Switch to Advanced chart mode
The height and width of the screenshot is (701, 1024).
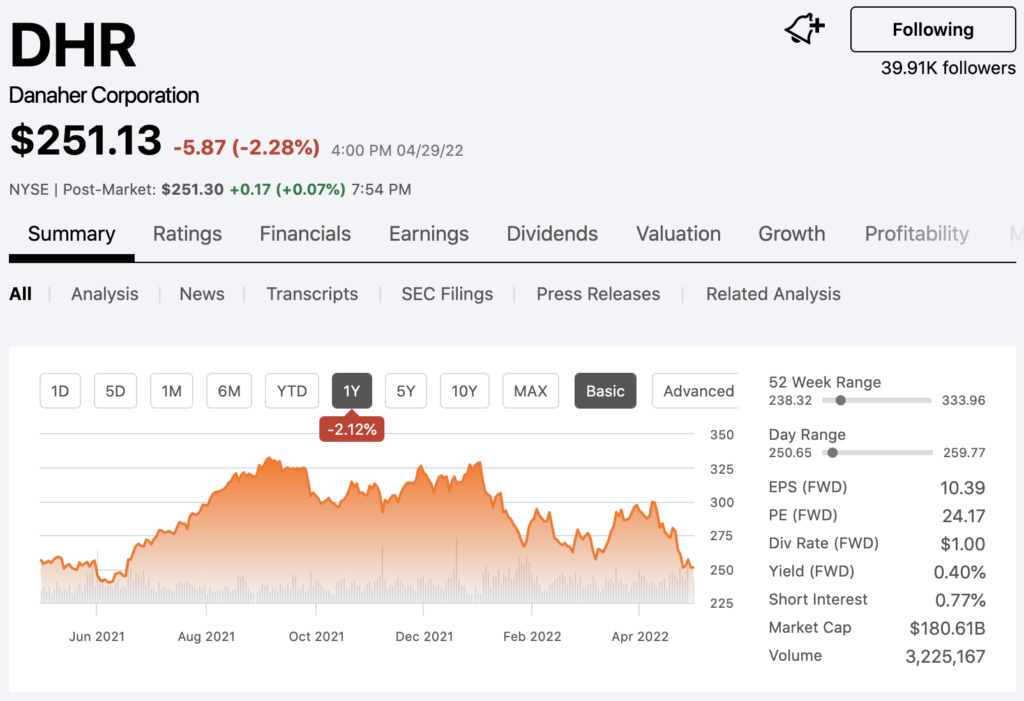(696, 391)
